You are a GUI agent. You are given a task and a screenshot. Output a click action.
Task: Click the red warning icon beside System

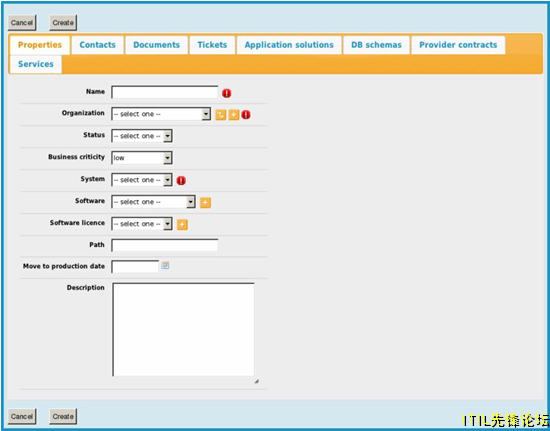point(181,181)
